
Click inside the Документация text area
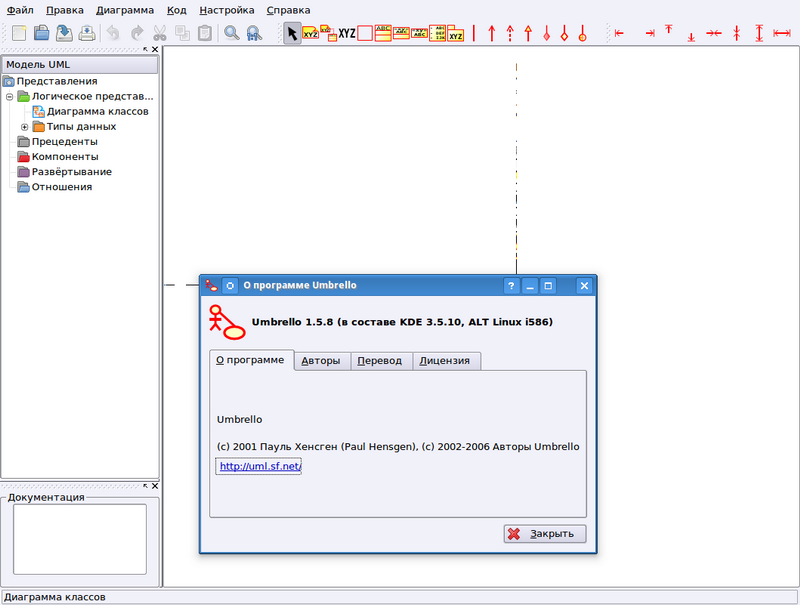point(80,539)
